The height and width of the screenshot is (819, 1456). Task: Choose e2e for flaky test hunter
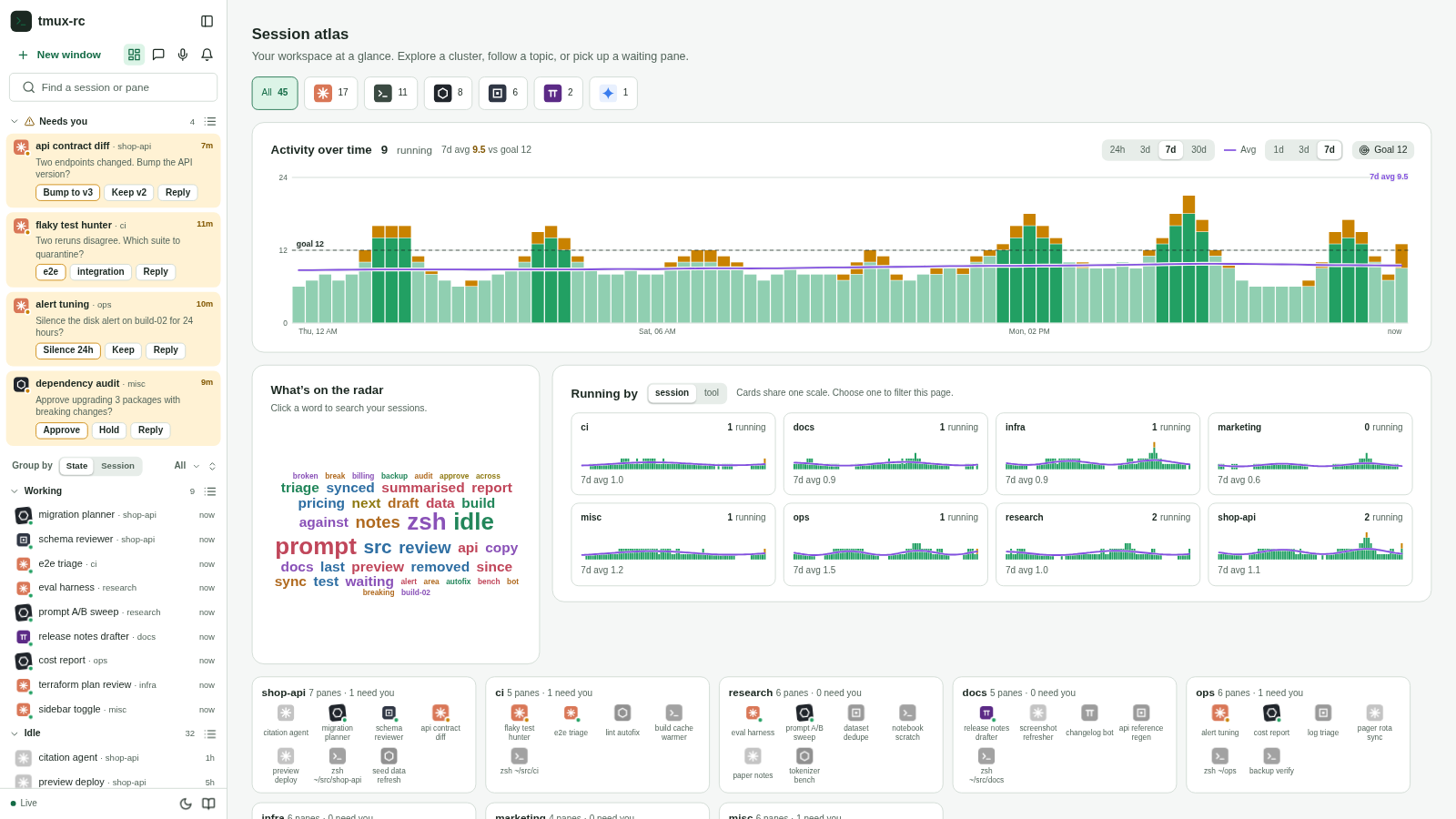tap(51, 272)
